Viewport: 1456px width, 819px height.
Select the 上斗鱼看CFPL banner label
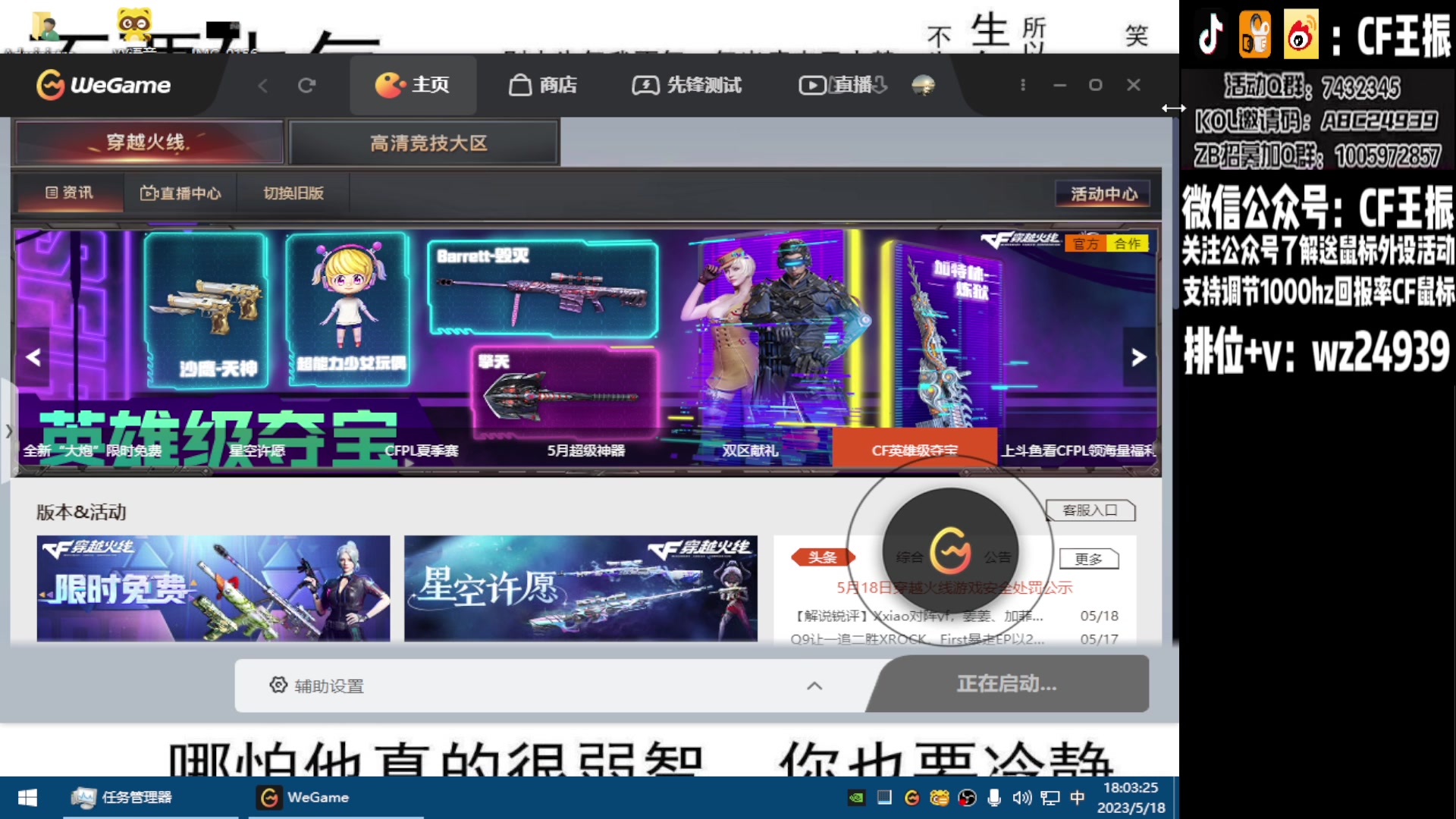click(x=1078, y=450)
